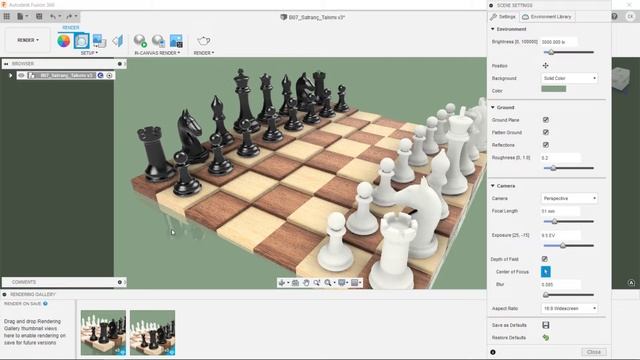Image resolution: width=640 pixels, height=360 pixels.
Task: Start the In-Canvas Render sphere icon
Action: 140,41
